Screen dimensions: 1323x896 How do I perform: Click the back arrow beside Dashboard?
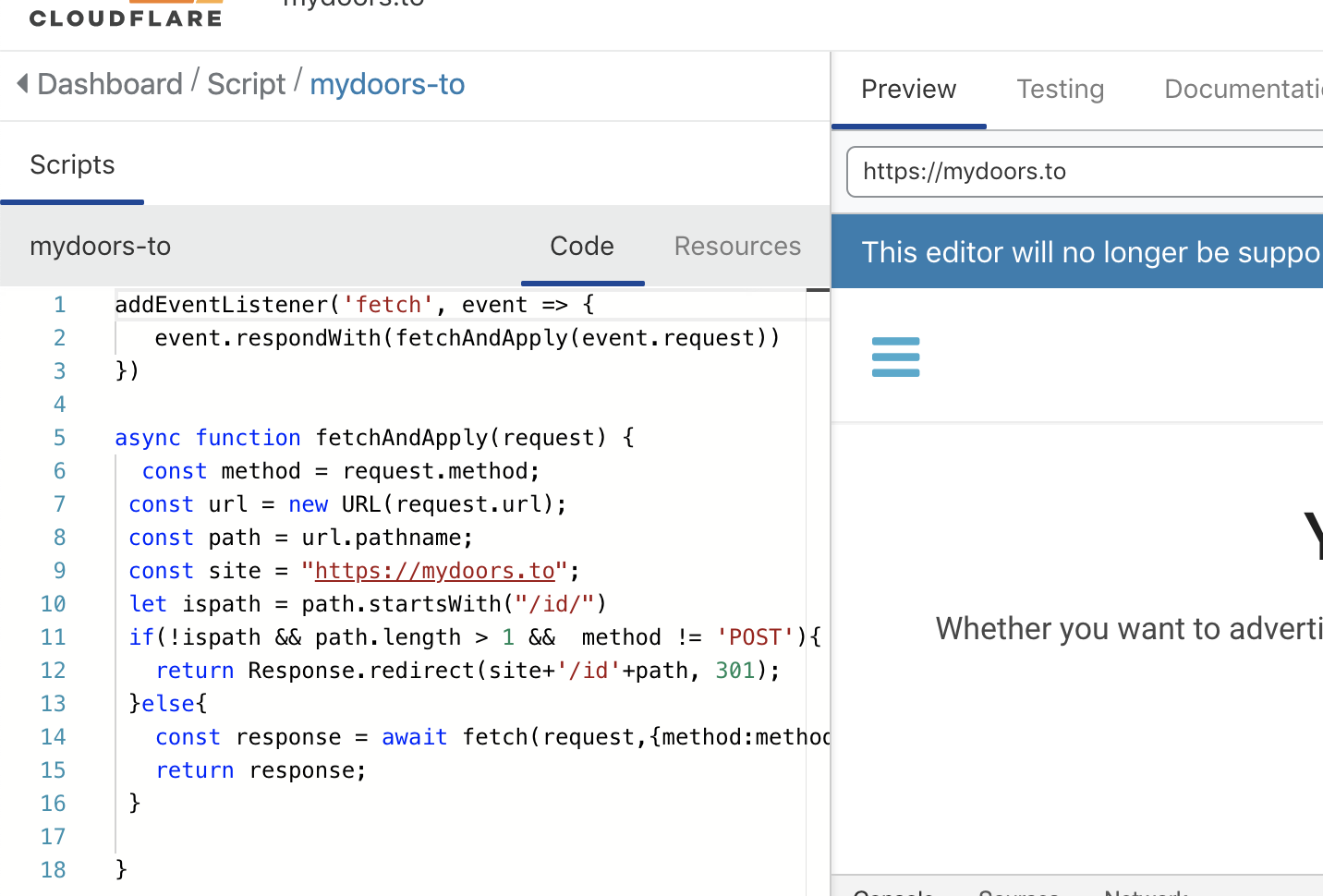(x=22, y=84)
